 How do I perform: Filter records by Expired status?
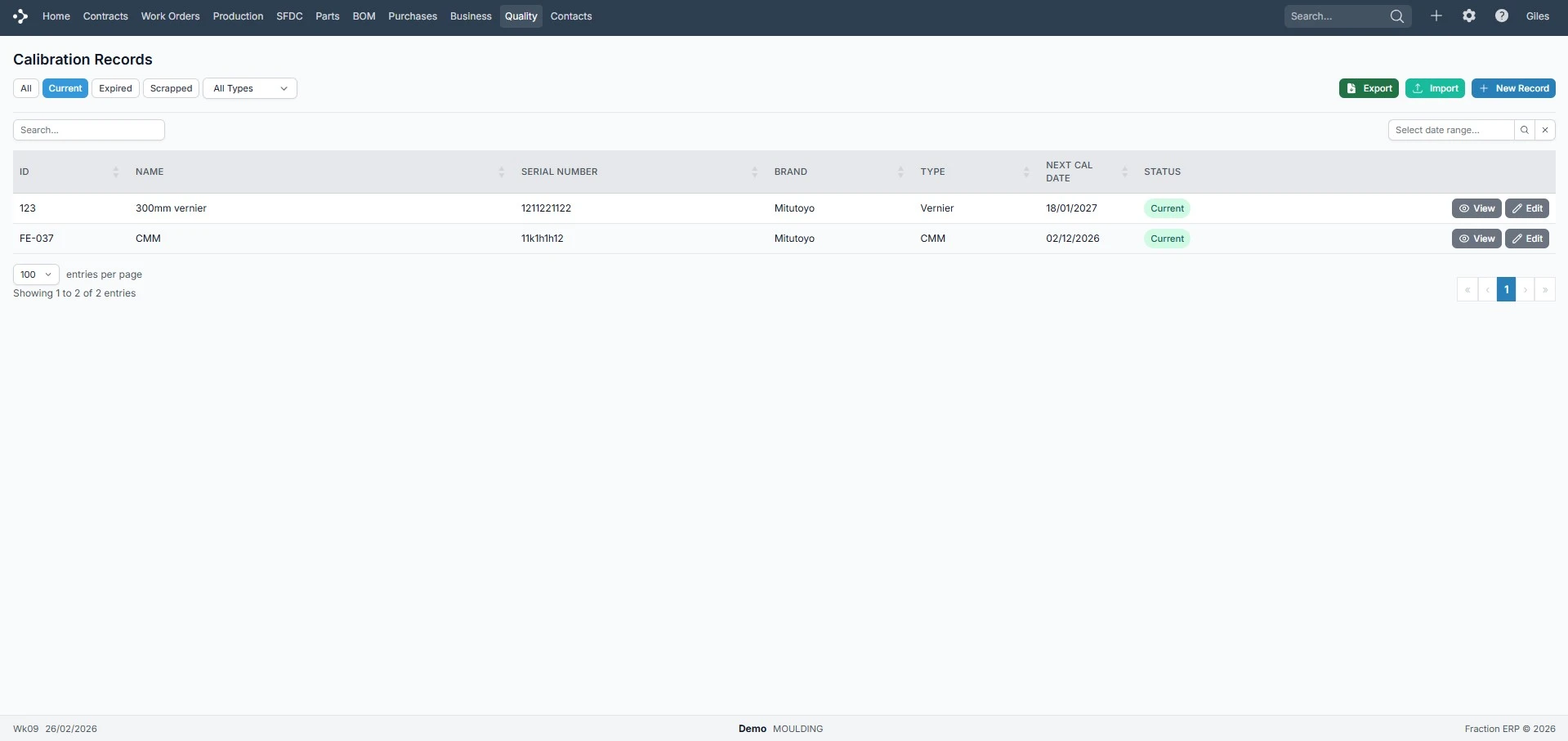coord(115,88)
